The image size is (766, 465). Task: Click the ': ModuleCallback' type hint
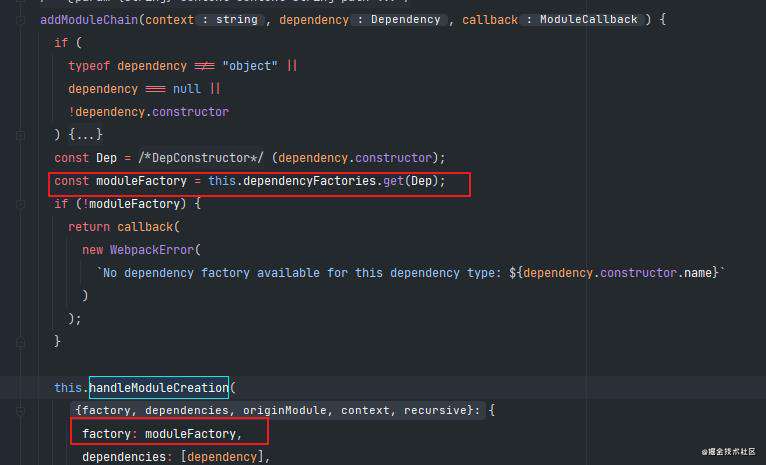pos(582,20)
